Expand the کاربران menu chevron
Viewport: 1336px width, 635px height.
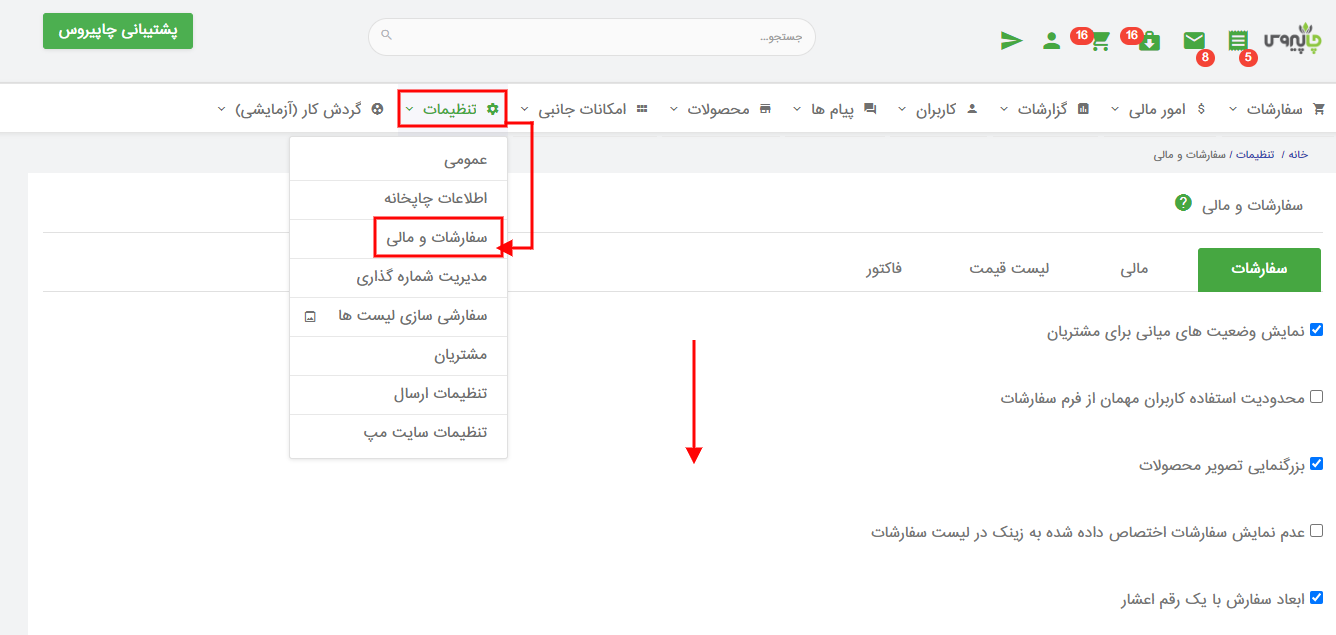click(901, 108)
